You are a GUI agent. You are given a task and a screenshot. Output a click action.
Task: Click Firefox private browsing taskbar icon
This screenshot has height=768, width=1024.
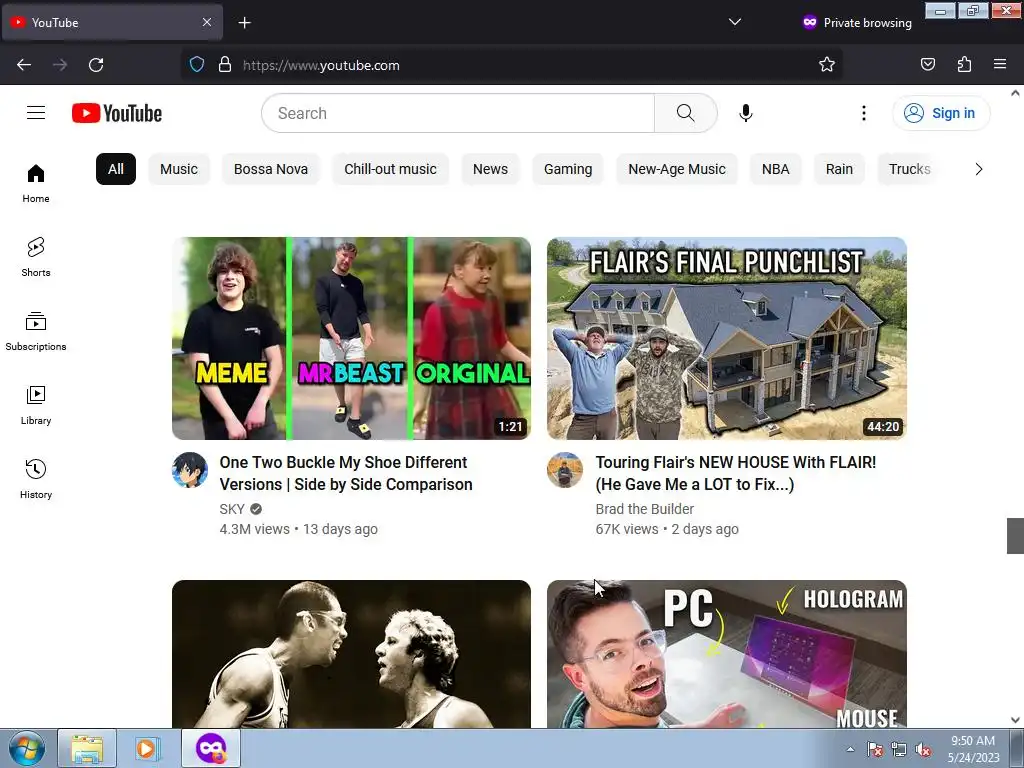(x=211, y=748)
